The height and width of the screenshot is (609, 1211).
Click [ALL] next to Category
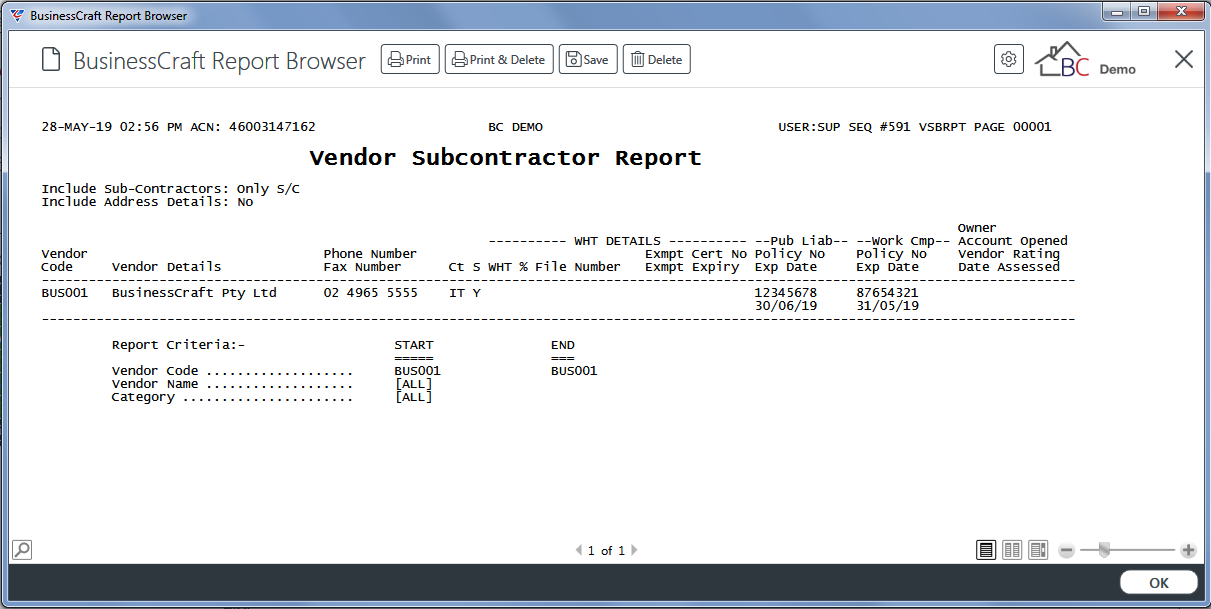[414, 397]
